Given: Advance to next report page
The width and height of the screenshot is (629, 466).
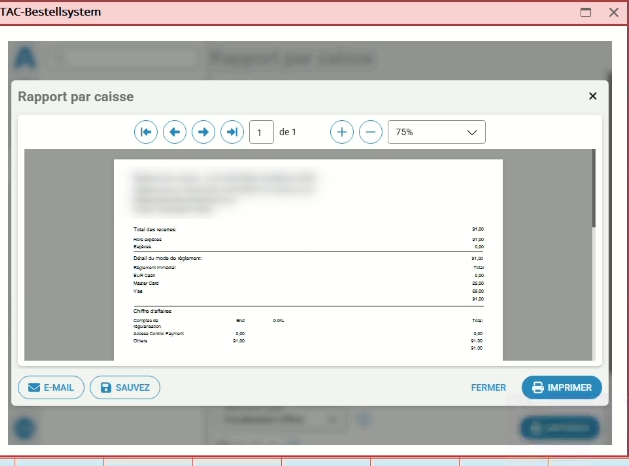Looking at the screenshot, I should 204,132.
